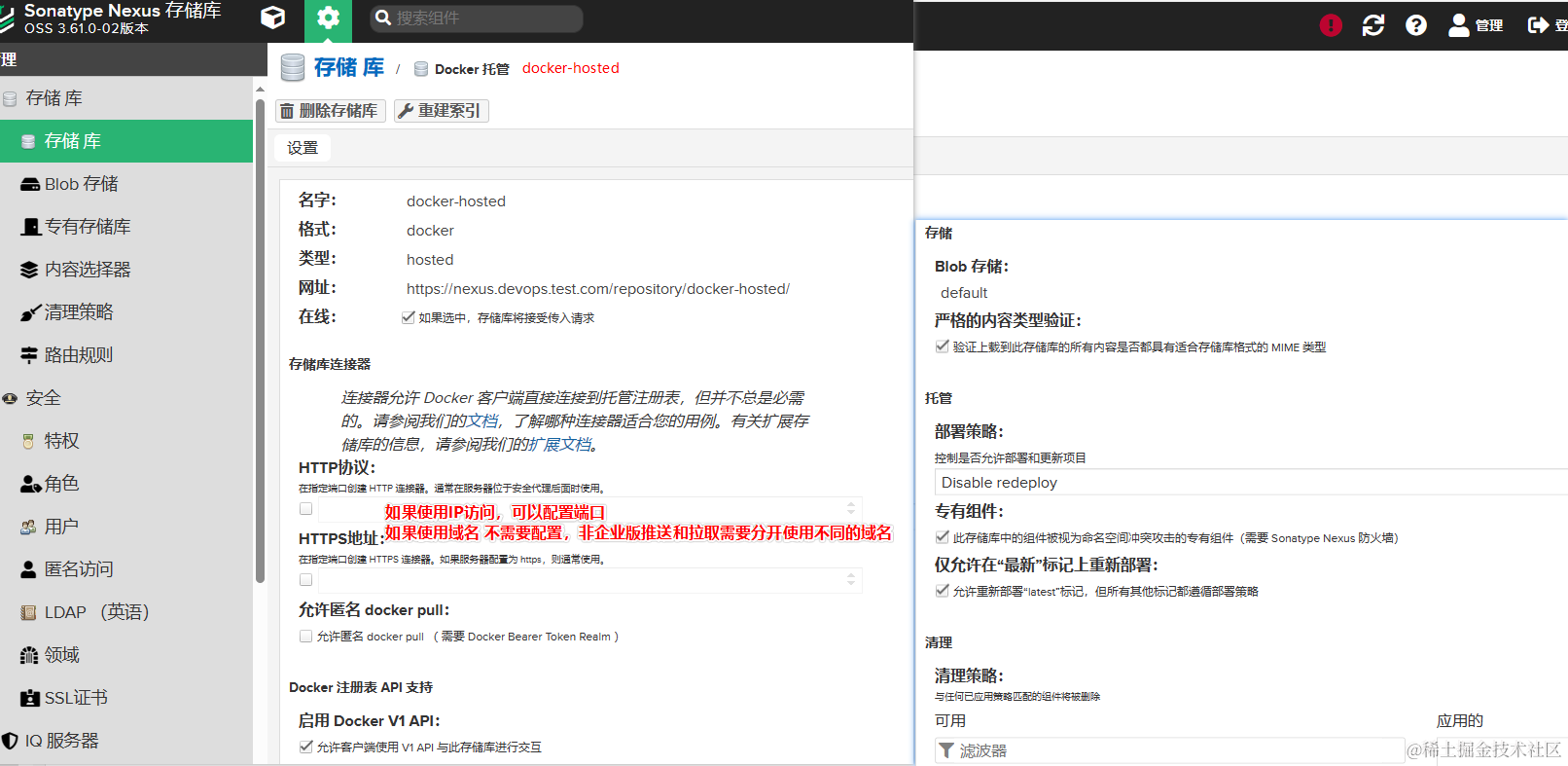
Task: Click the Refresh icon in header
Action: tap(1373, 25)
